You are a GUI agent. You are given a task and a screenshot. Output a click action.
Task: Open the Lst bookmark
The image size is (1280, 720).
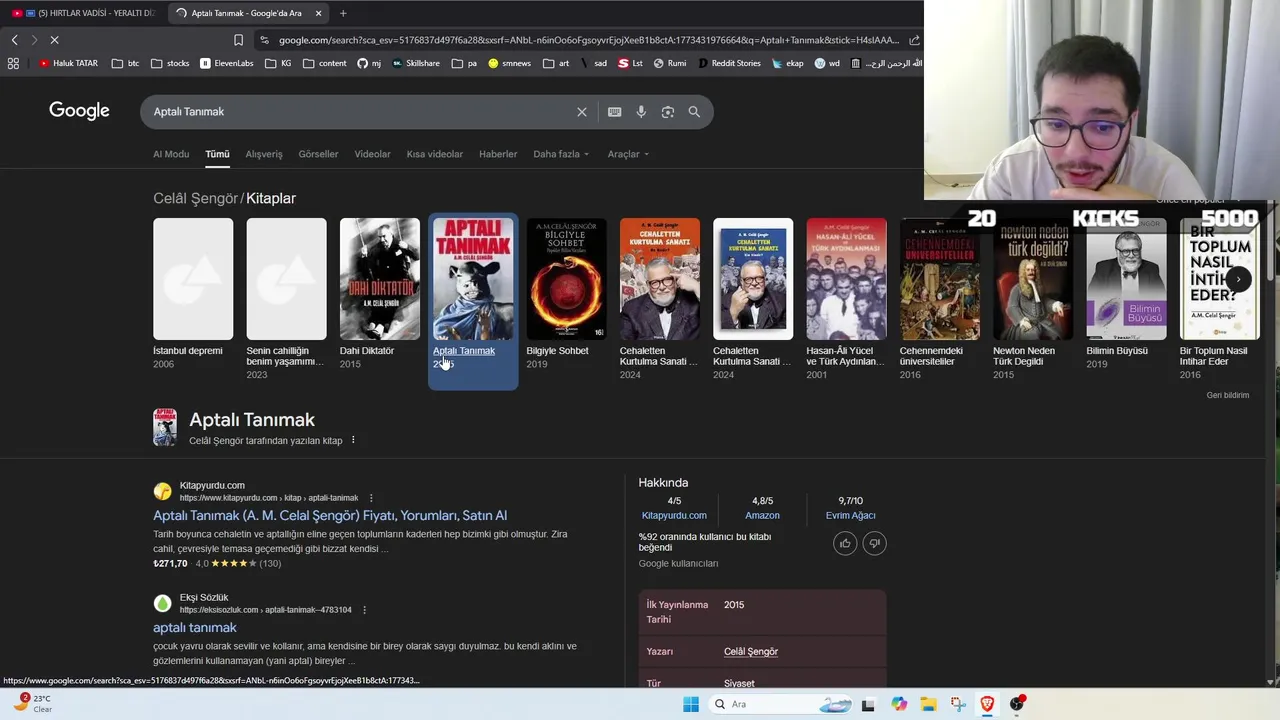pos(630,63)
